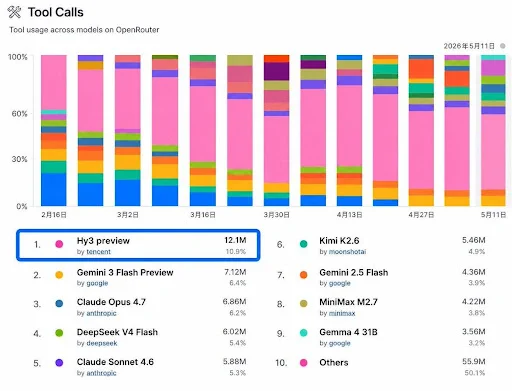
Task: Click the 6.86M value for Claude Opus
Action: coord(234,302)
